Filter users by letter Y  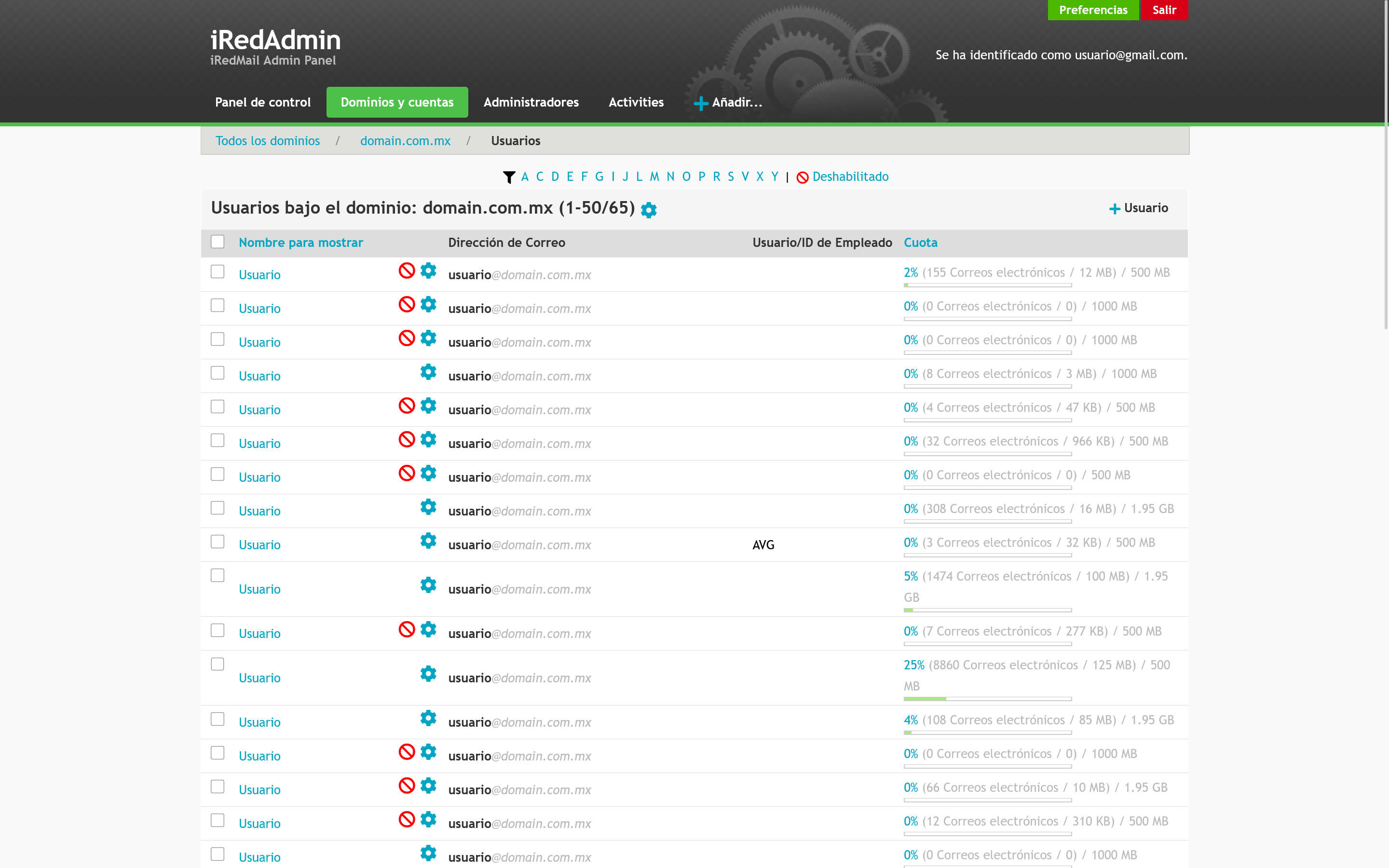775,177
